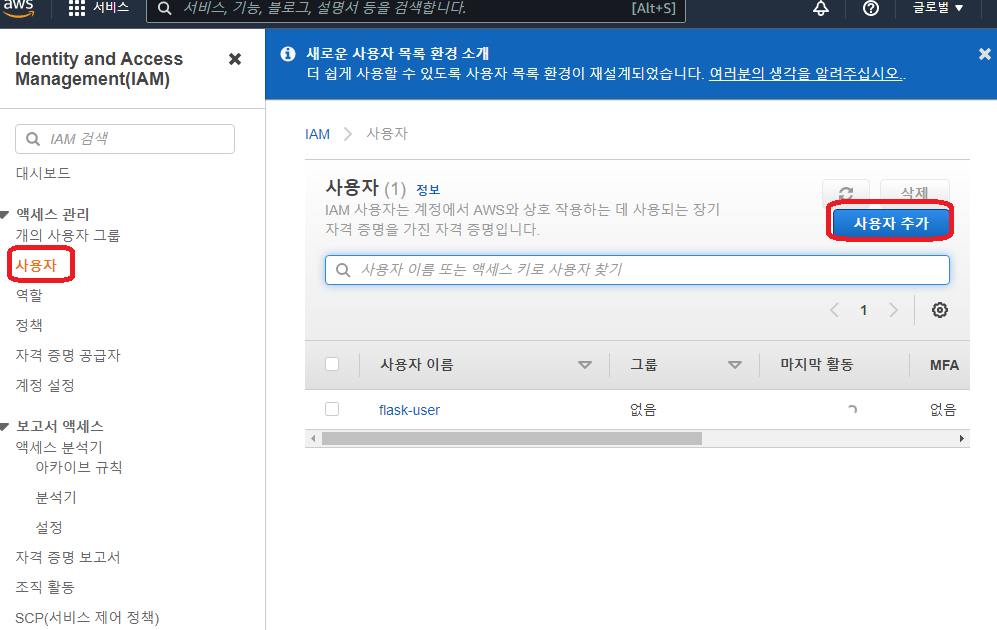Click the 사용자 추가 button
Image resolution: width=997 pixels, height=630 pixels.
(891, 223)
